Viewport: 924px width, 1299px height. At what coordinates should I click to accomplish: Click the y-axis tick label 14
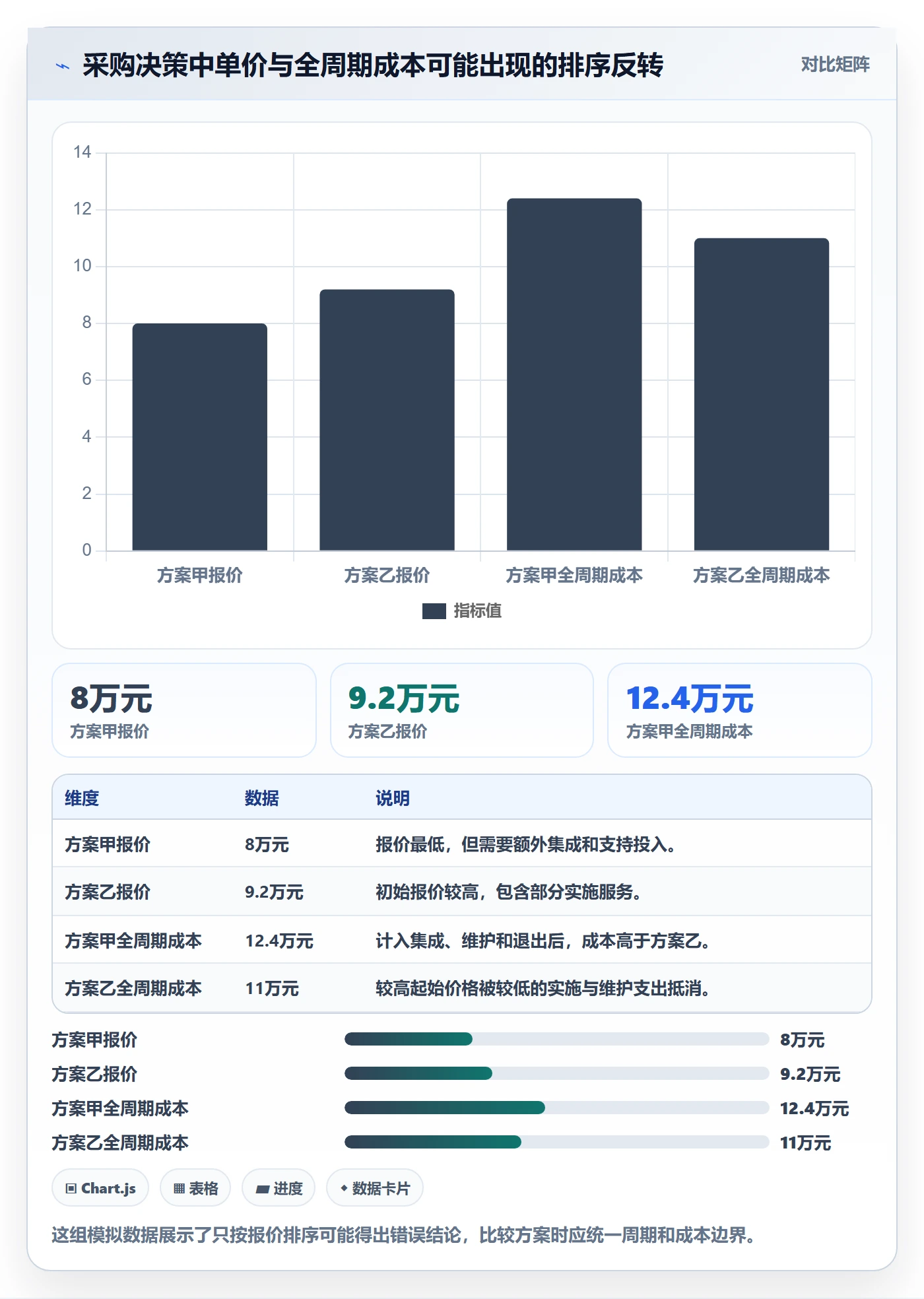click(x=82, y=152)
